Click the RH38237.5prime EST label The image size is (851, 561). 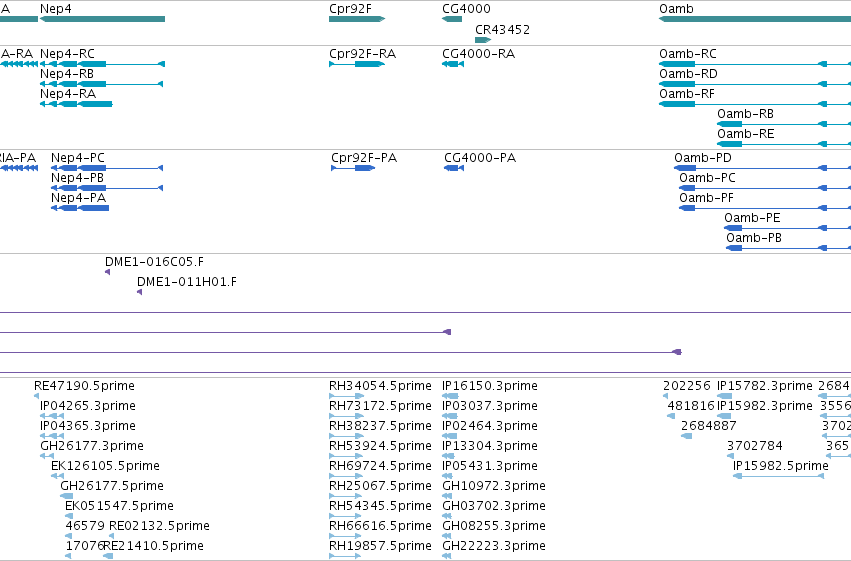380,426
